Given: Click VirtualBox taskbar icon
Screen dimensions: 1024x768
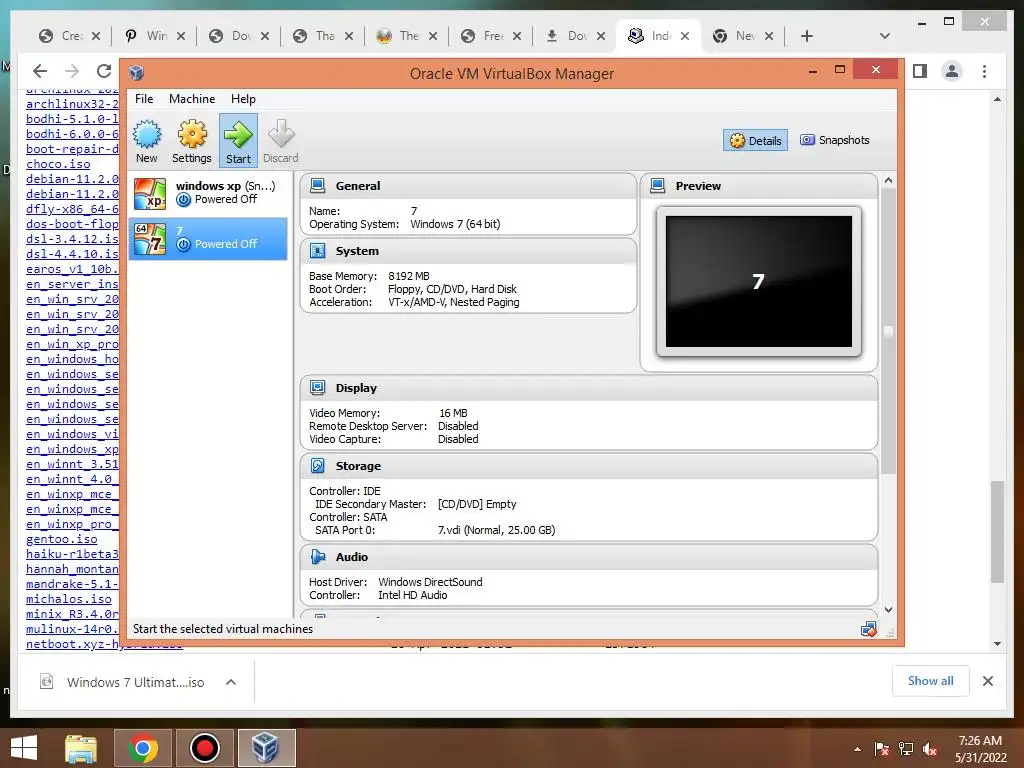Looking at the screenshot, I should click(266, 748).
